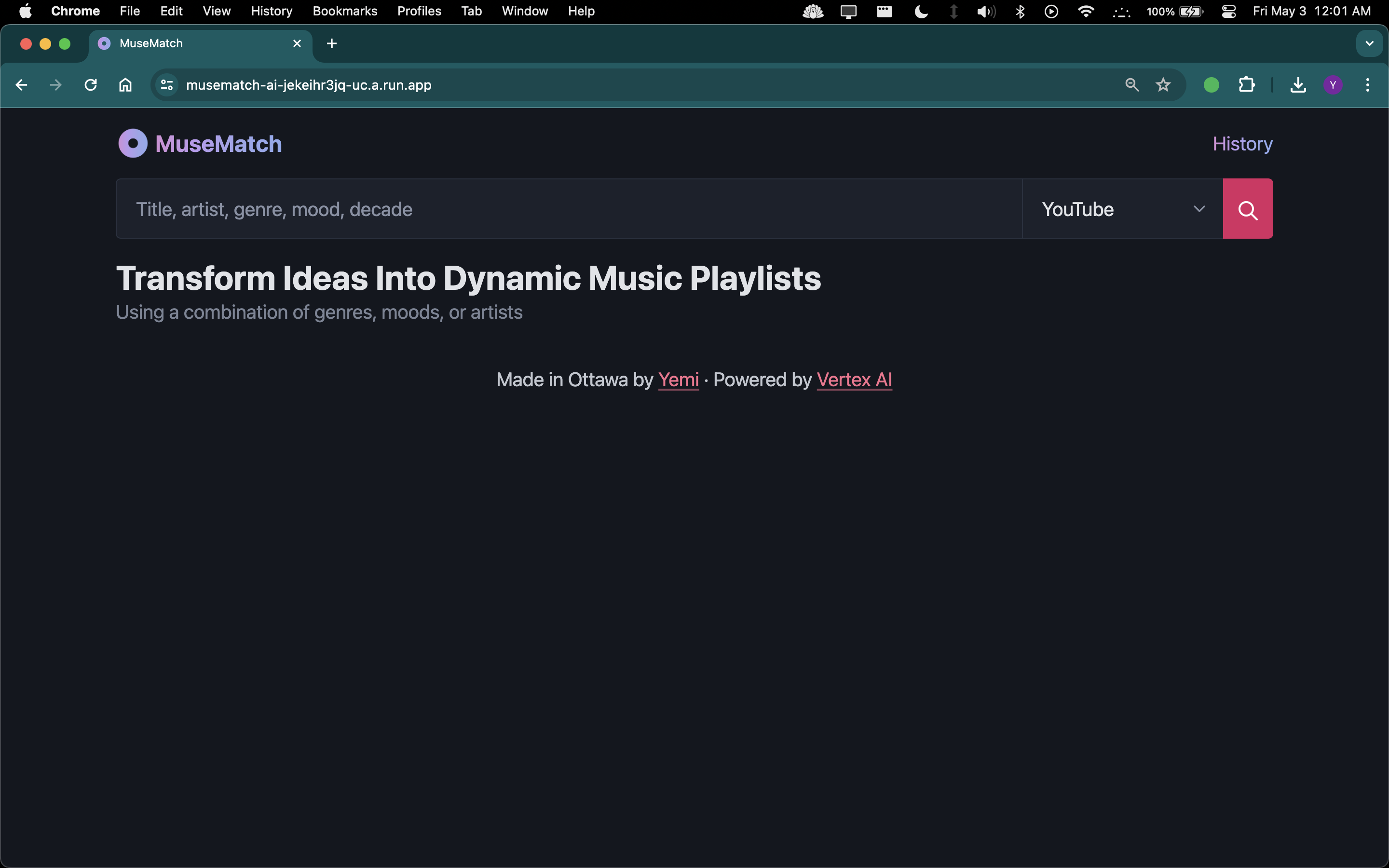Reload the page with refresh icon
This screenshot has height=868, width=1389.
[91, 85]
